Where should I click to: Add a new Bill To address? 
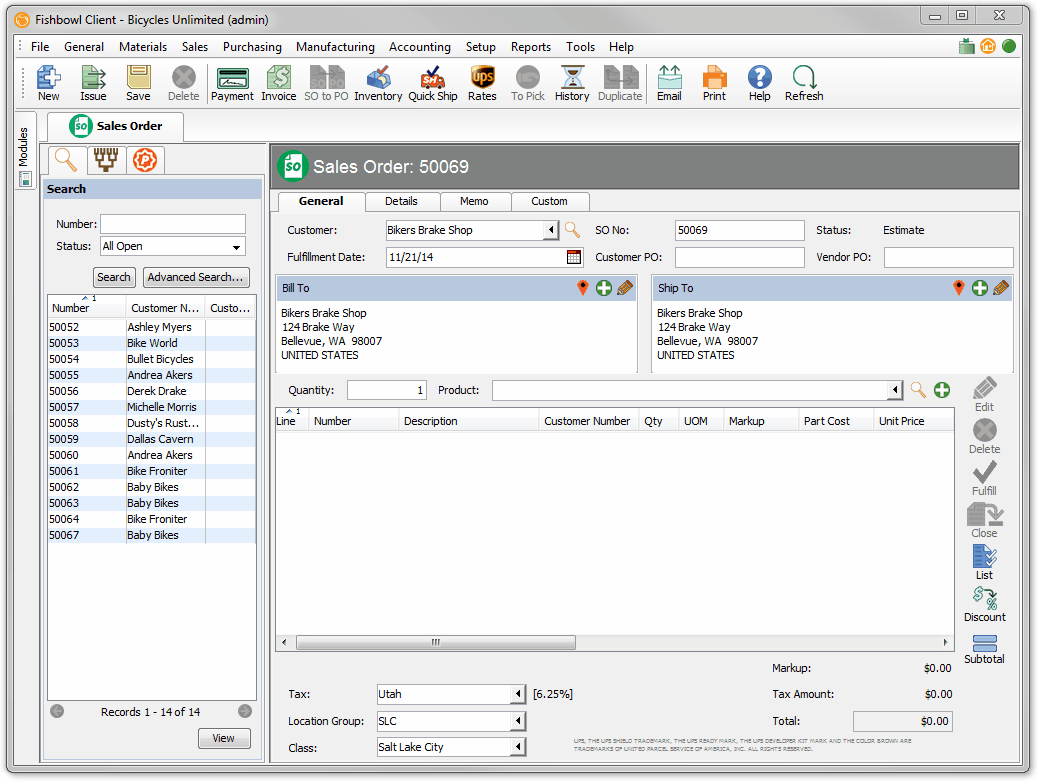coord(604,288)
